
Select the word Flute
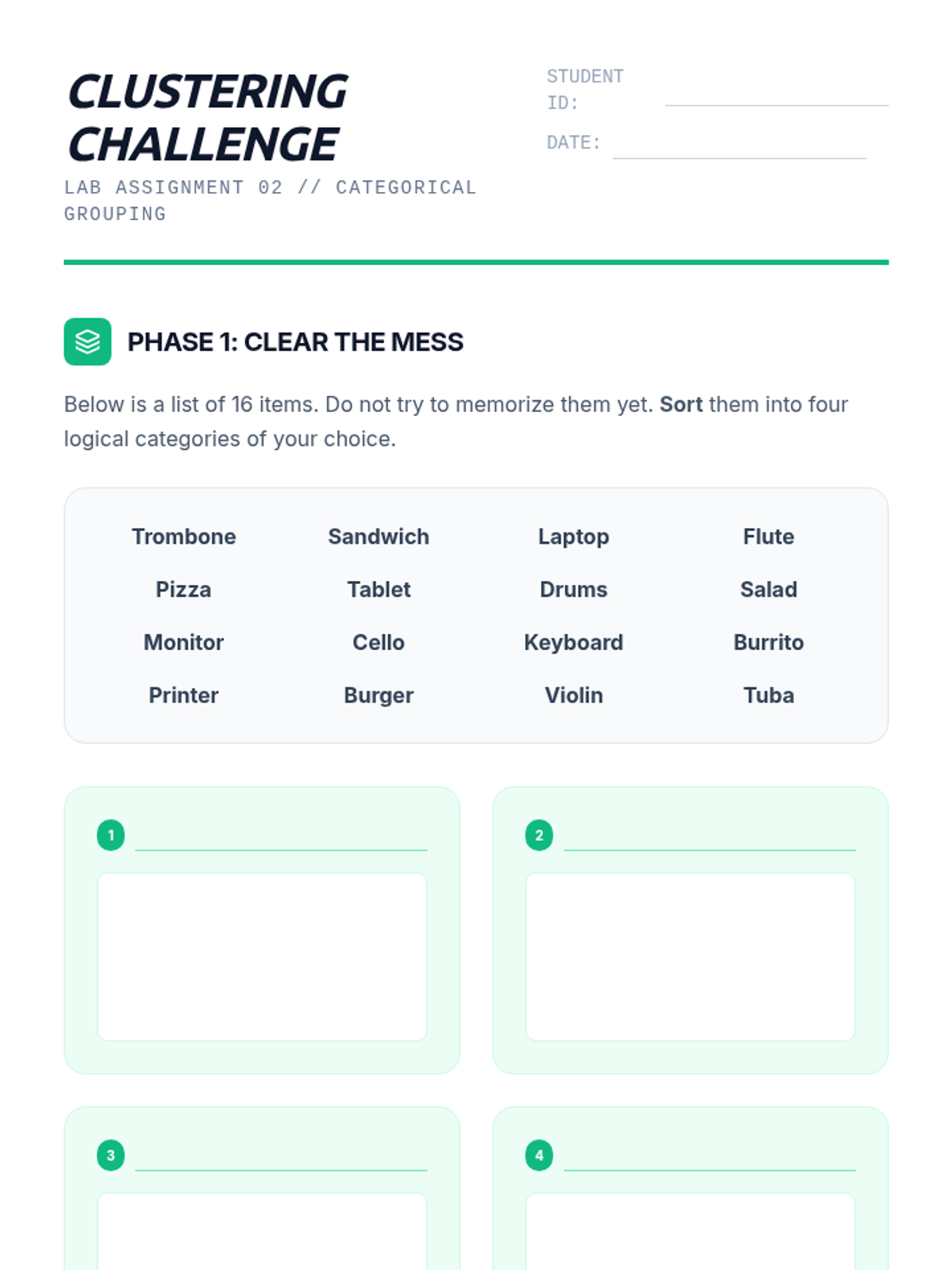pos(768,537)
